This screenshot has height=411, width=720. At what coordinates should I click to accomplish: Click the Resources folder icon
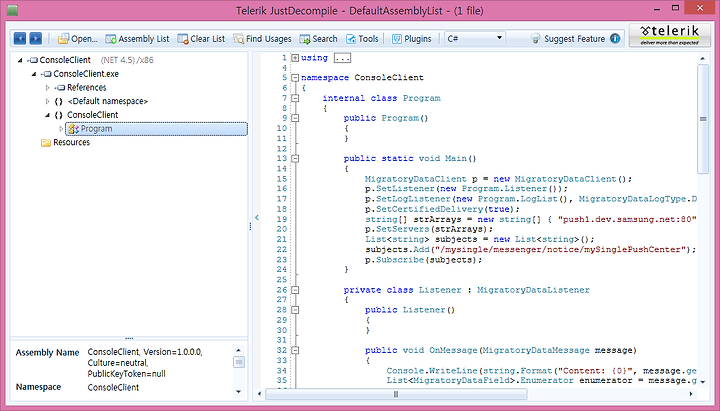45,143
